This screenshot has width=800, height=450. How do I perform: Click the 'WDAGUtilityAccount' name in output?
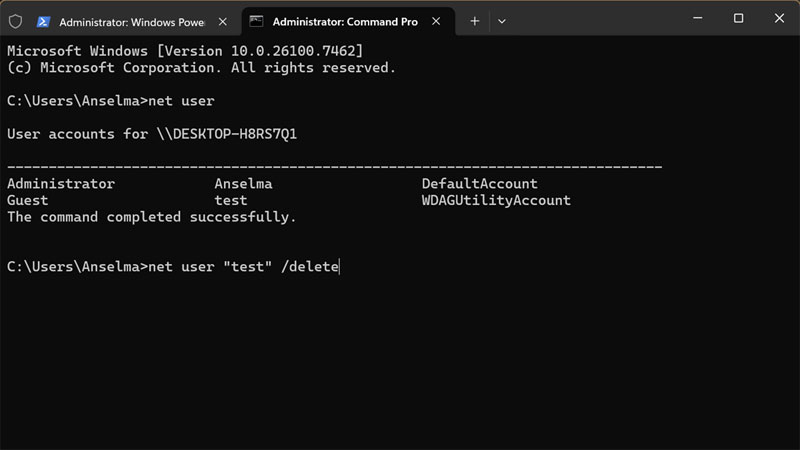coord(496,200)
